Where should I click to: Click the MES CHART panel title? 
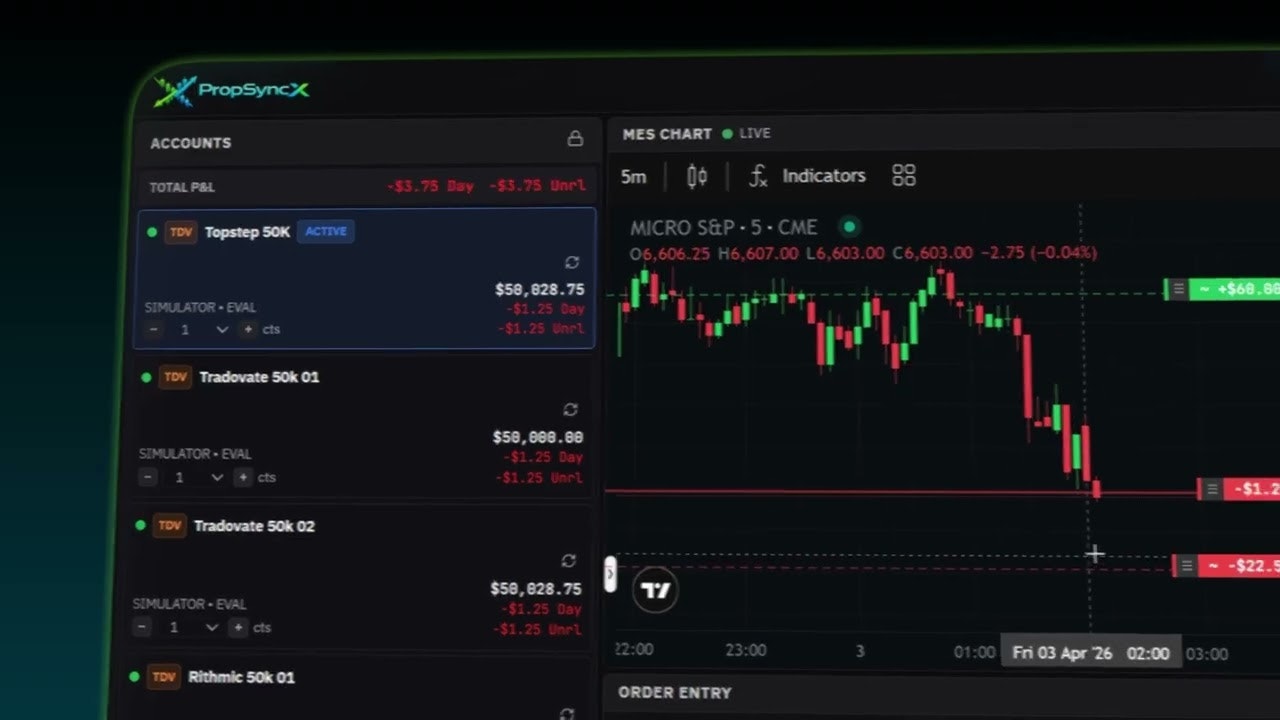[x=667, y=134]
